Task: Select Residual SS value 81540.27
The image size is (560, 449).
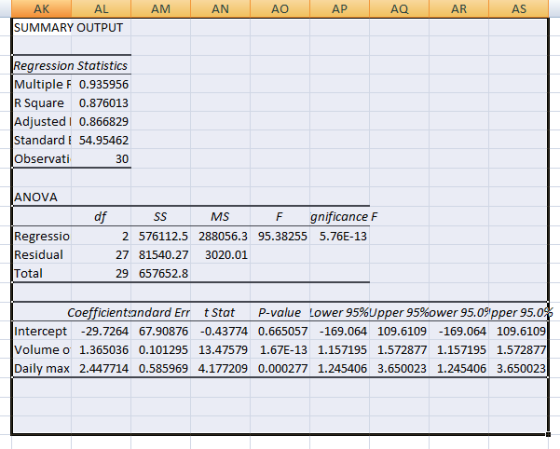Action: (161, 255)
